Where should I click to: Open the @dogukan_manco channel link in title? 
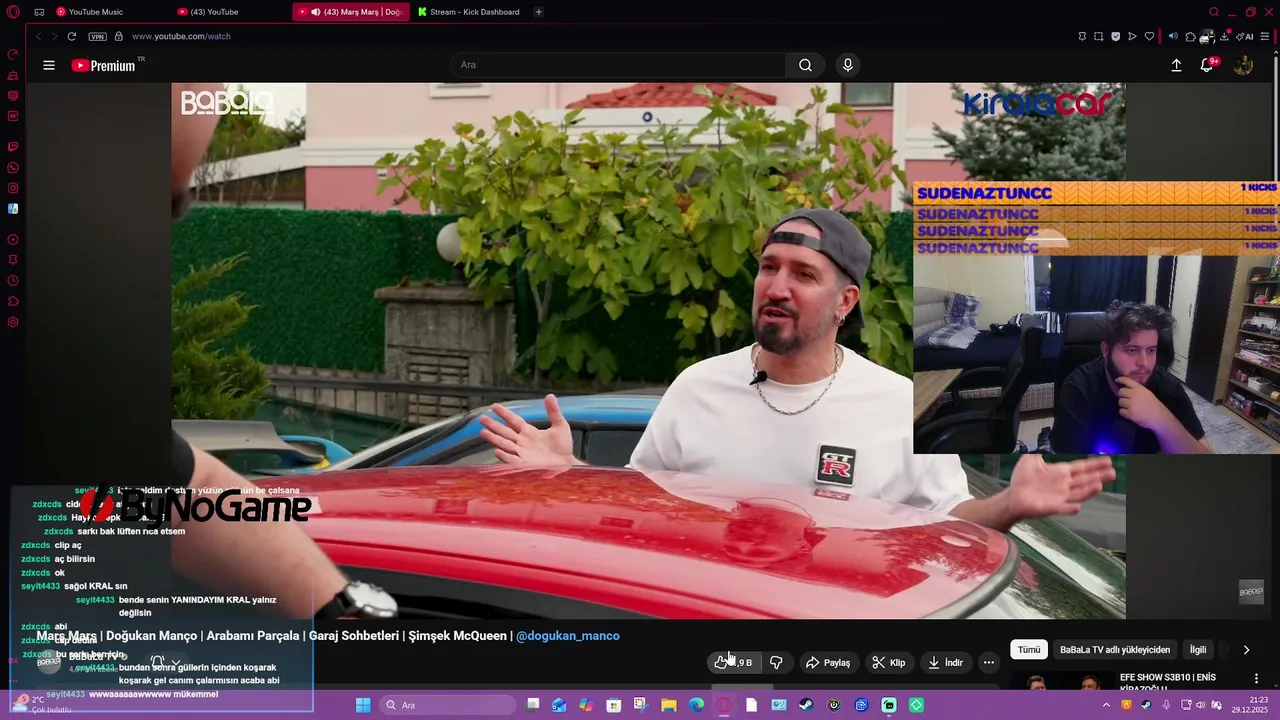tap(568, 636)
